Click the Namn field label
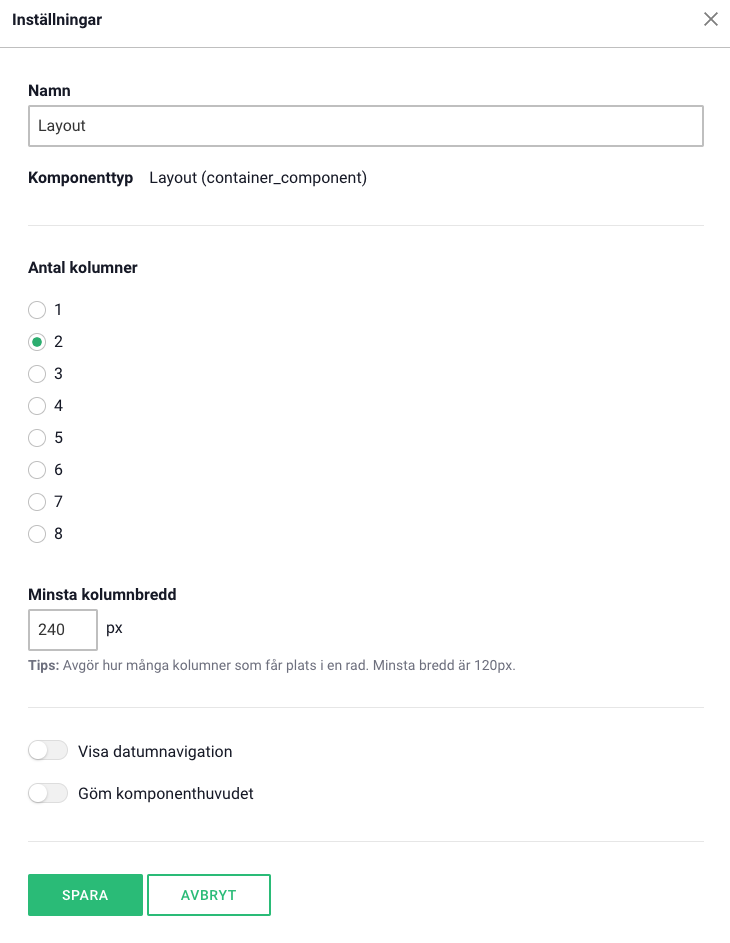The width and height of the screenshot is (730, 943). (49, 91)
